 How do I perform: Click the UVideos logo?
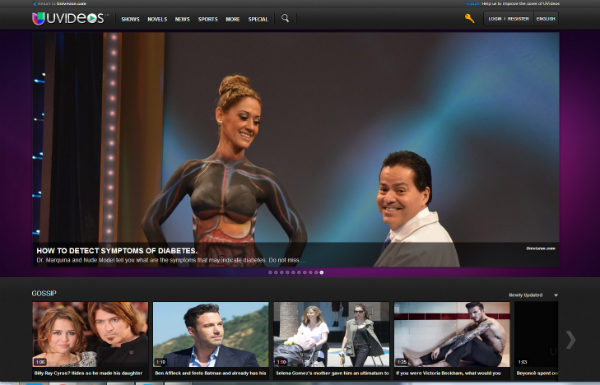[x=68, y=18]
